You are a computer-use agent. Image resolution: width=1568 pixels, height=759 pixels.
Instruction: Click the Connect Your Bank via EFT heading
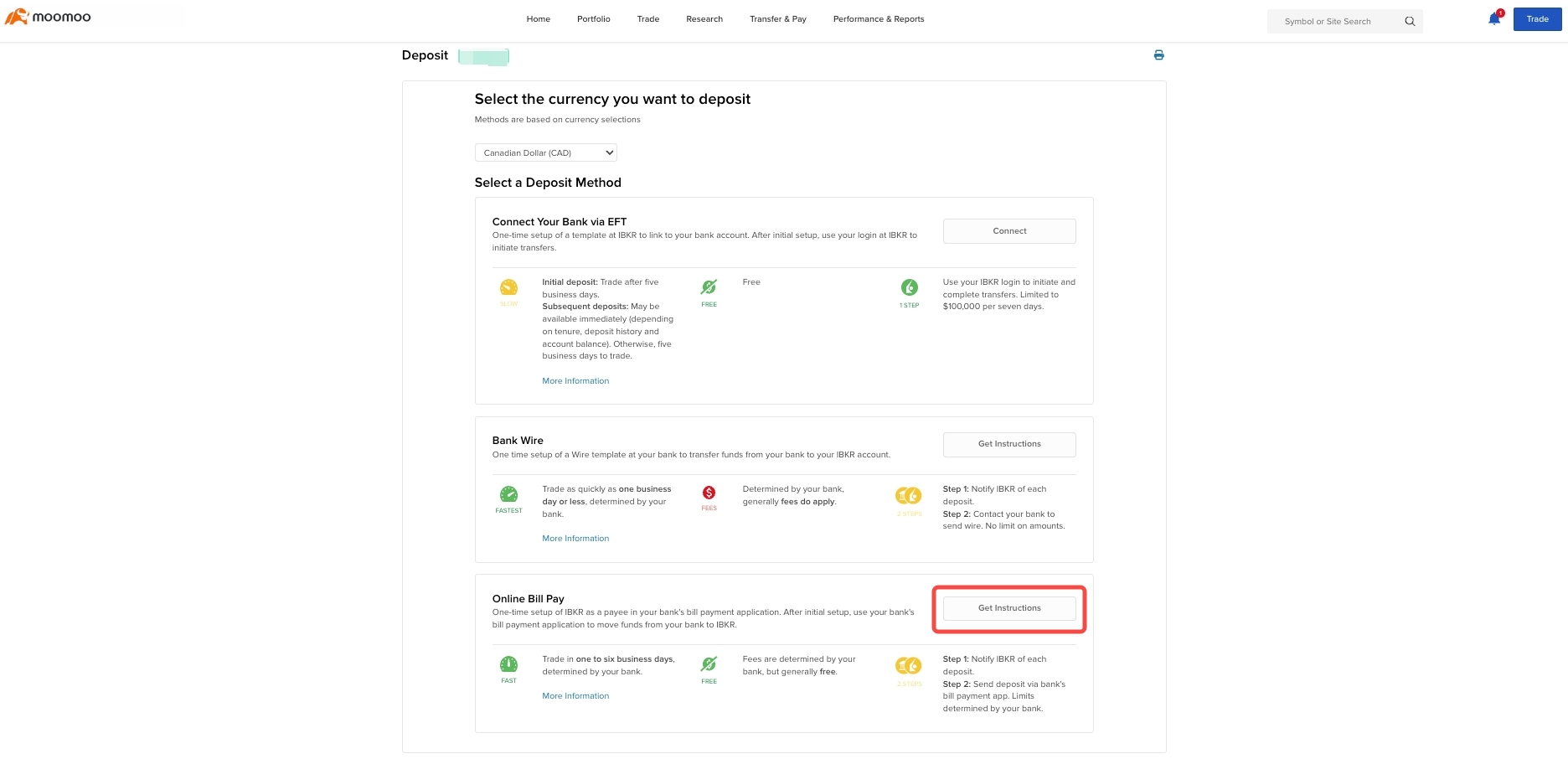560,222
